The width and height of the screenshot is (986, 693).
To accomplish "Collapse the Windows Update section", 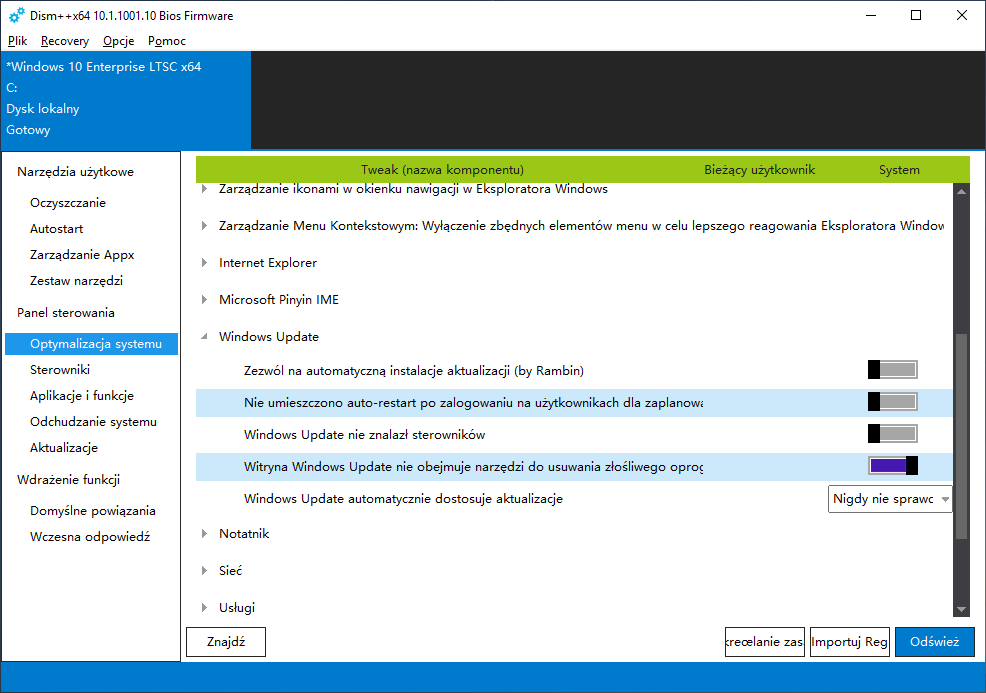I will [206, 338].
